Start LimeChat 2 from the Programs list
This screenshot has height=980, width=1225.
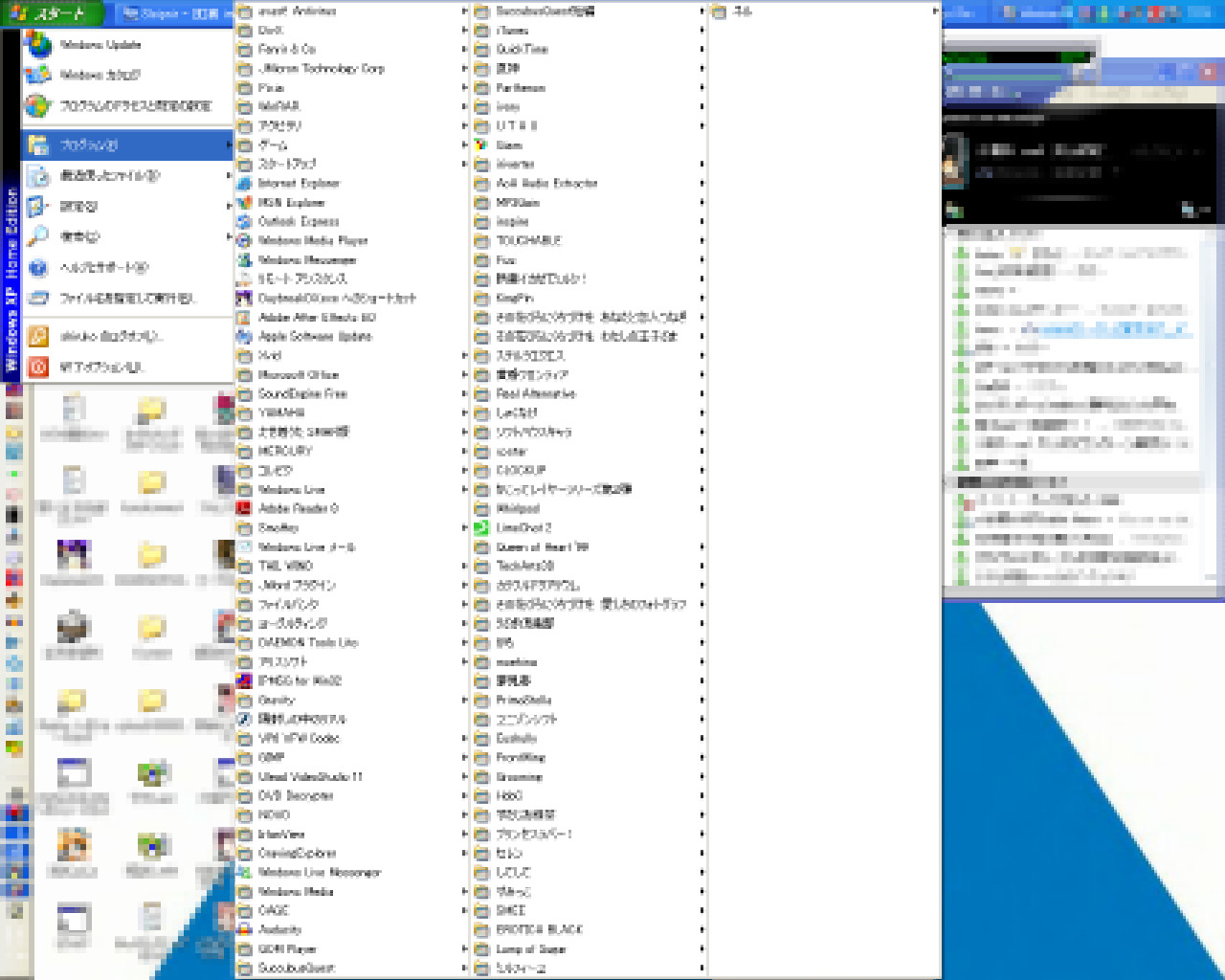click(523, 527)
